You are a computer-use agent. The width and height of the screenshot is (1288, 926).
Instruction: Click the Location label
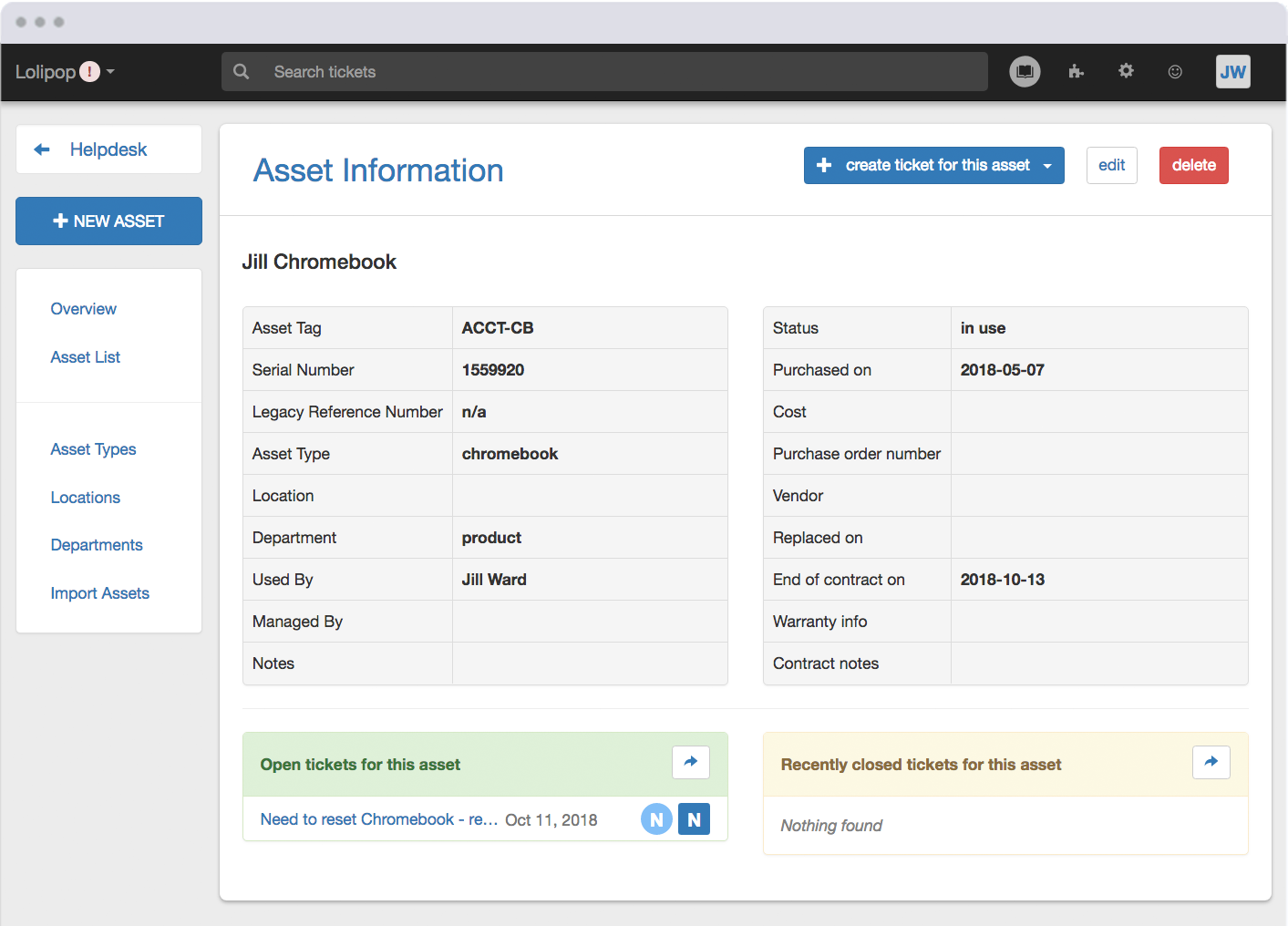(283, 496)
